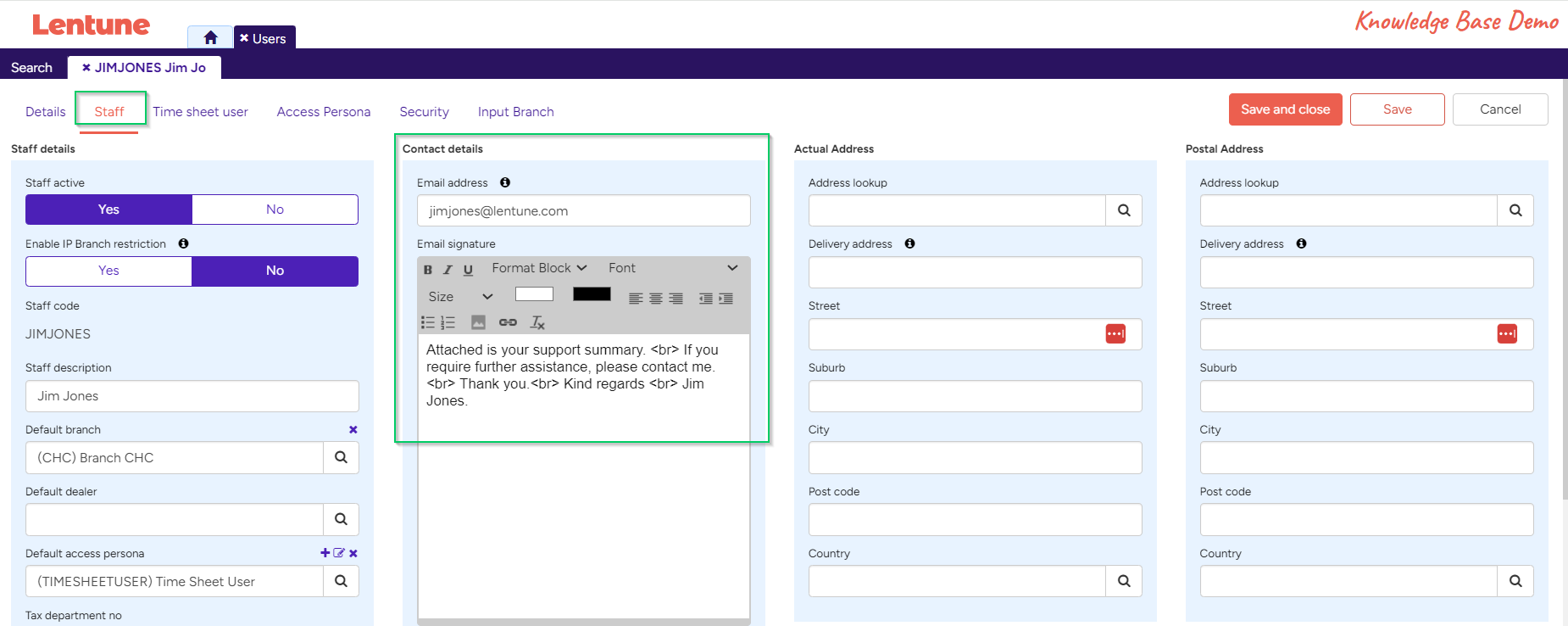Close the Users tab with its X
The width and height of the screenshot is (1568, 626).
point(244,38)
